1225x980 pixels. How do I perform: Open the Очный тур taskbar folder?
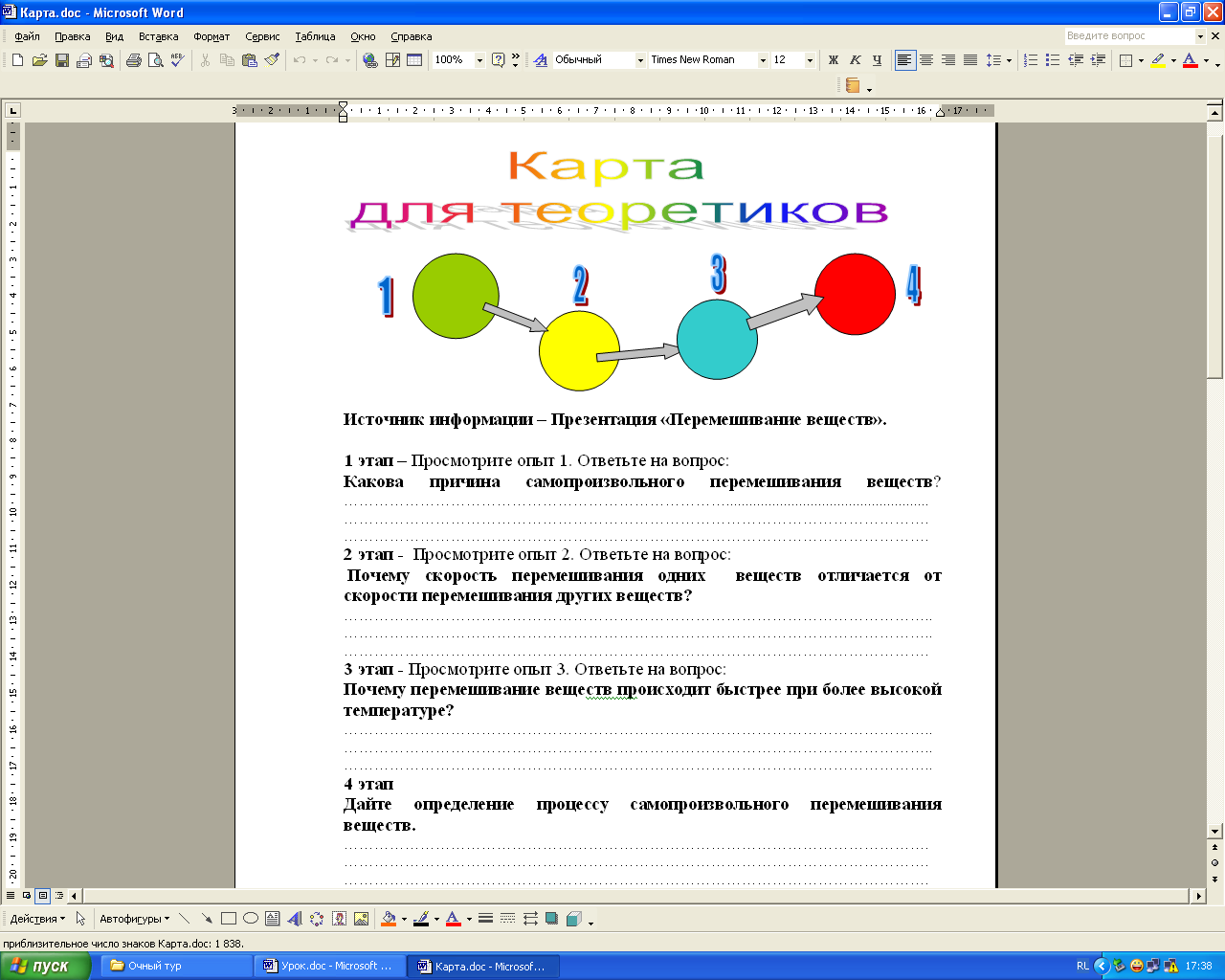pos(176,966)
